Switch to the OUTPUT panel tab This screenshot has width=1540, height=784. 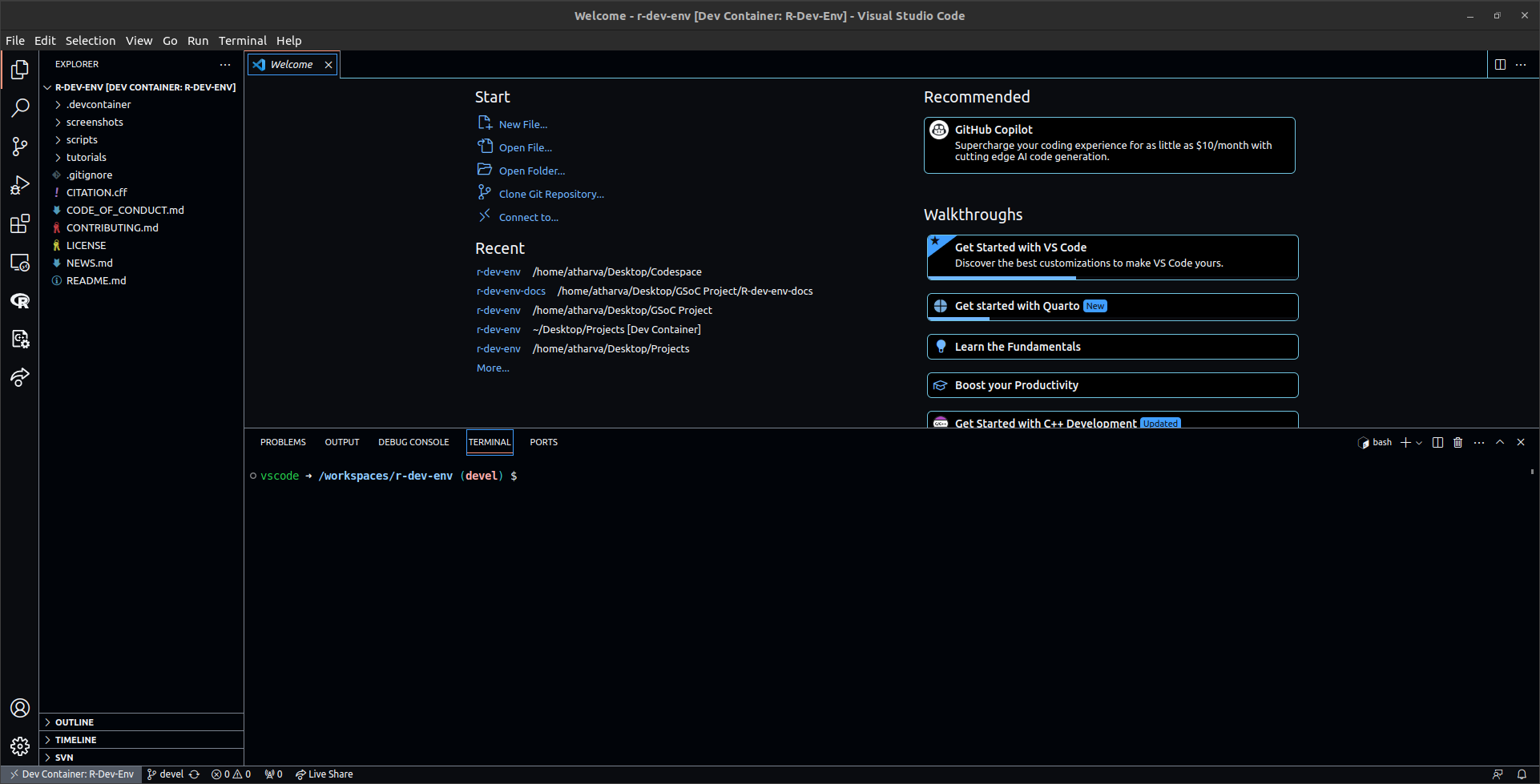pyautogui.click(x=342, y=442)
